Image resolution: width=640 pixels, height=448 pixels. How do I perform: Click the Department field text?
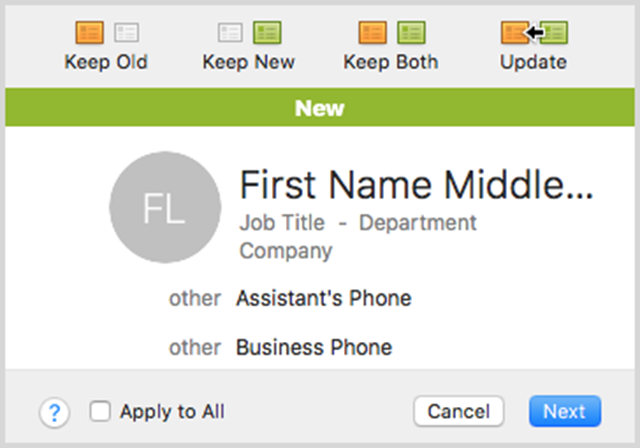(x=418, y=223)
